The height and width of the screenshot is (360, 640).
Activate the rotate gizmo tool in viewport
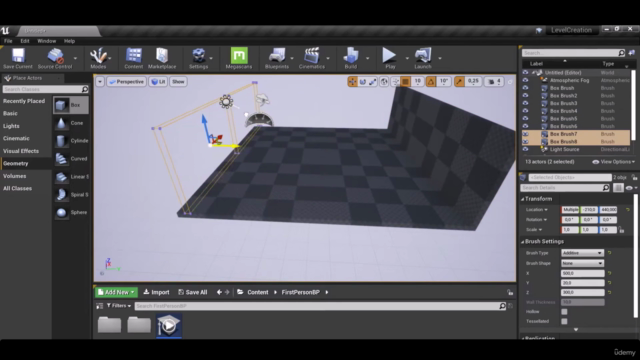362,82
